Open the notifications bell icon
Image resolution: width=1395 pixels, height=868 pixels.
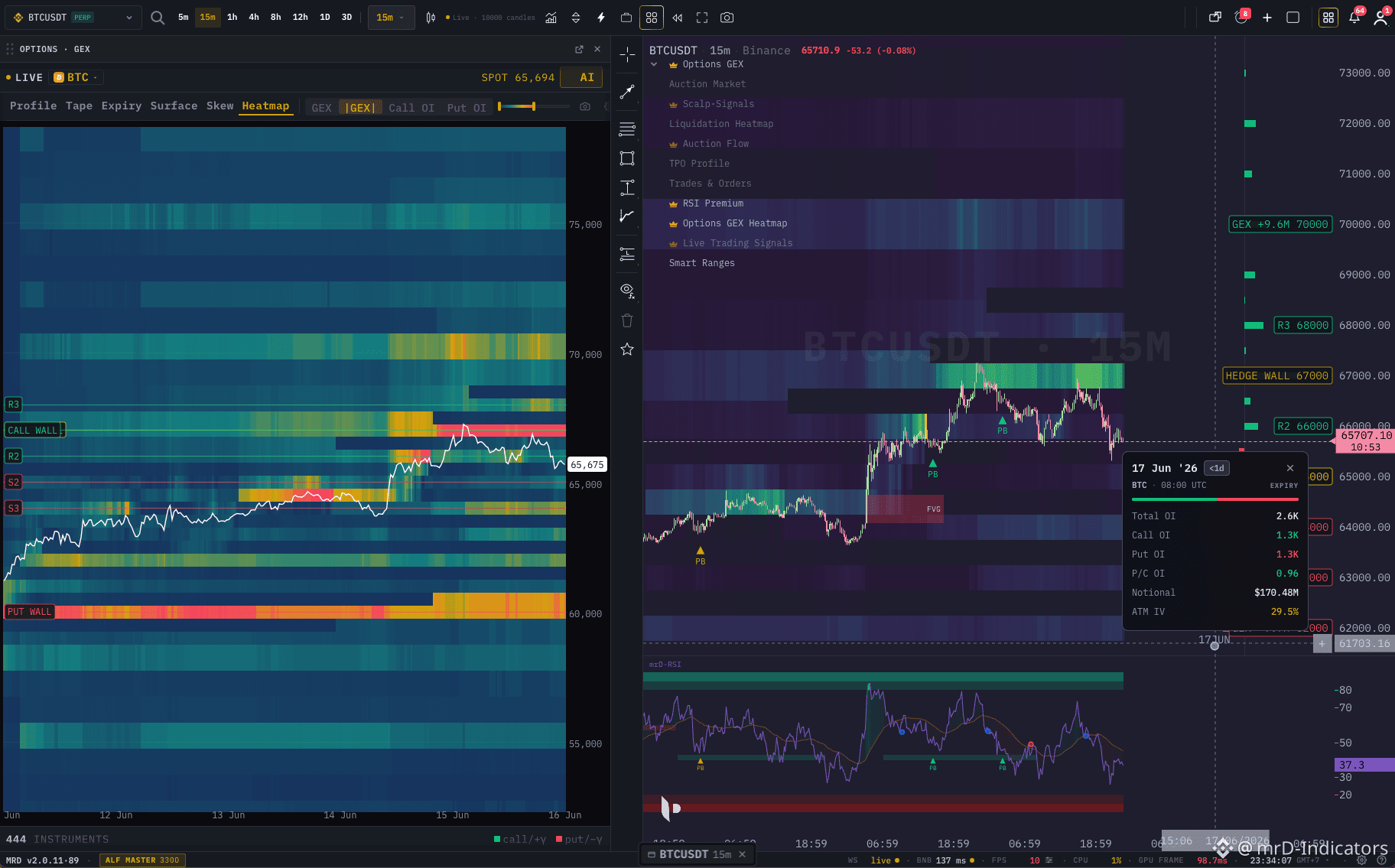tap(1354, 18)
